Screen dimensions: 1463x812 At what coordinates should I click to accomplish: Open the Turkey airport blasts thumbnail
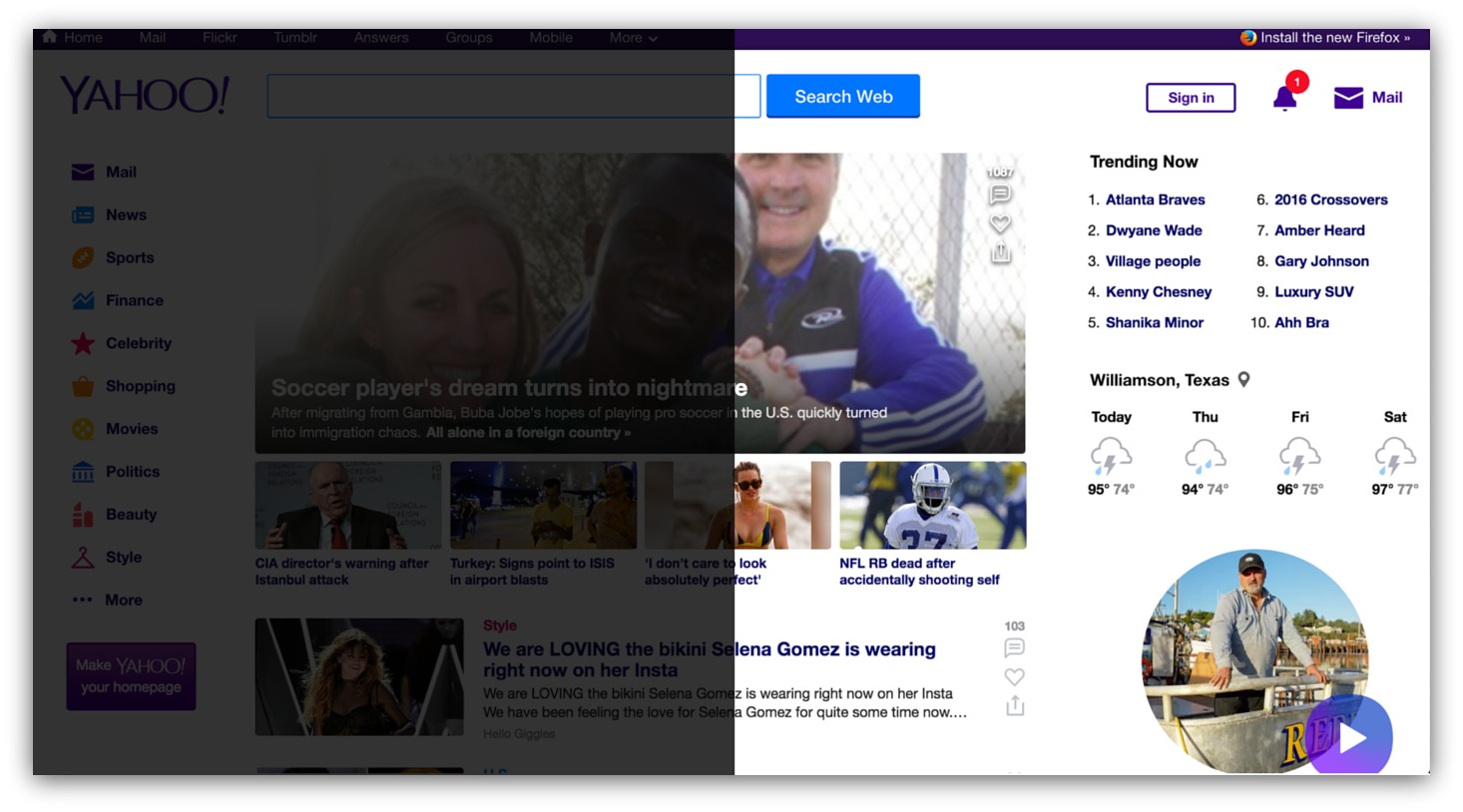[x=543, y=505]
